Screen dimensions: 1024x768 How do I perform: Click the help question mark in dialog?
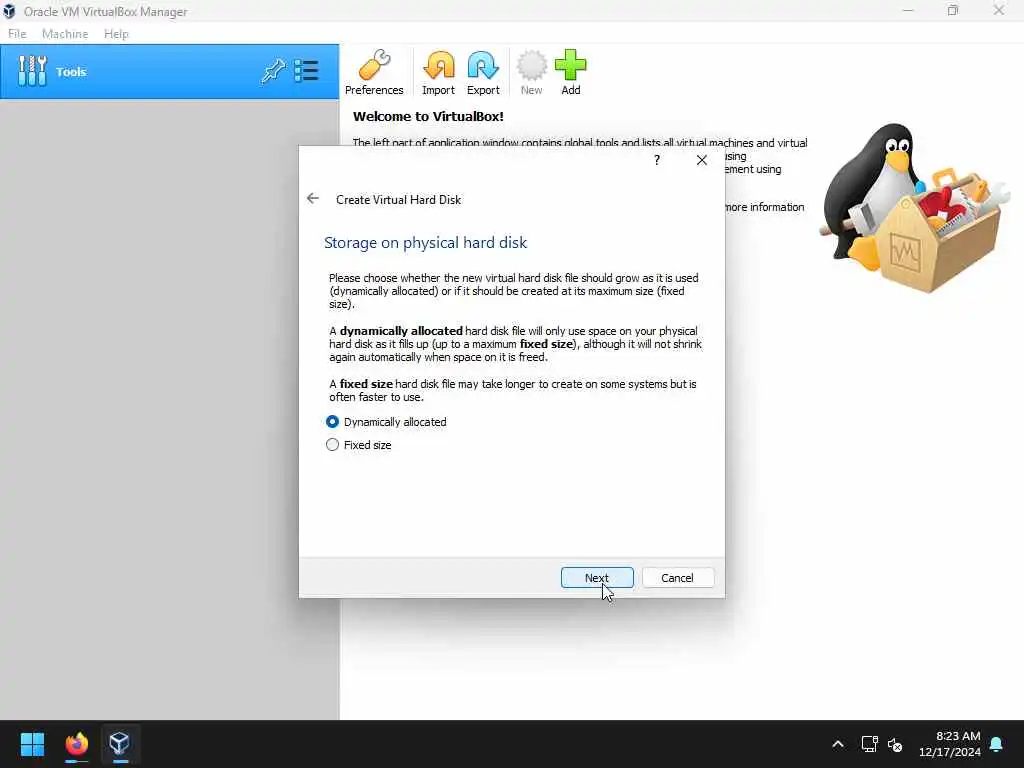(x=657, y=160)
